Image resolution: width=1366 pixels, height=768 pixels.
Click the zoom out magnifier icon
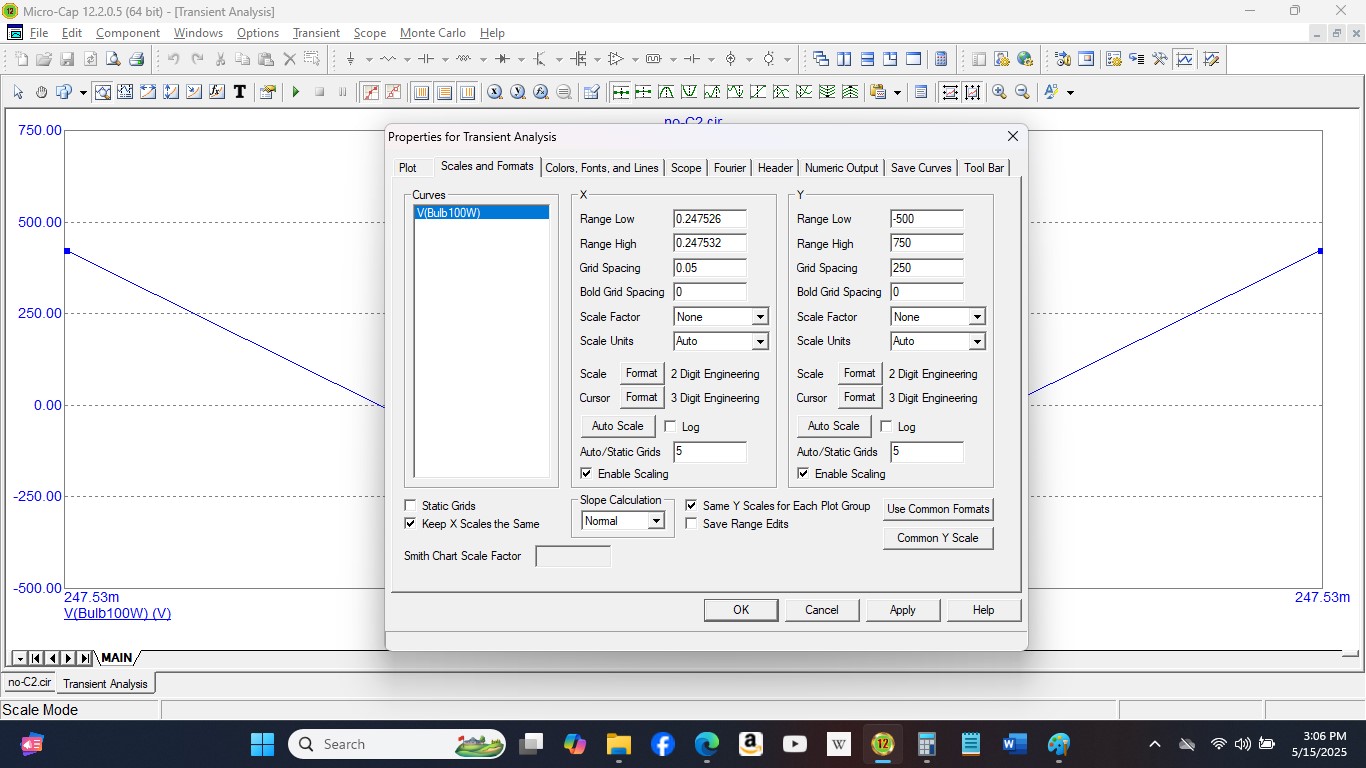[x=1022, y=92]
